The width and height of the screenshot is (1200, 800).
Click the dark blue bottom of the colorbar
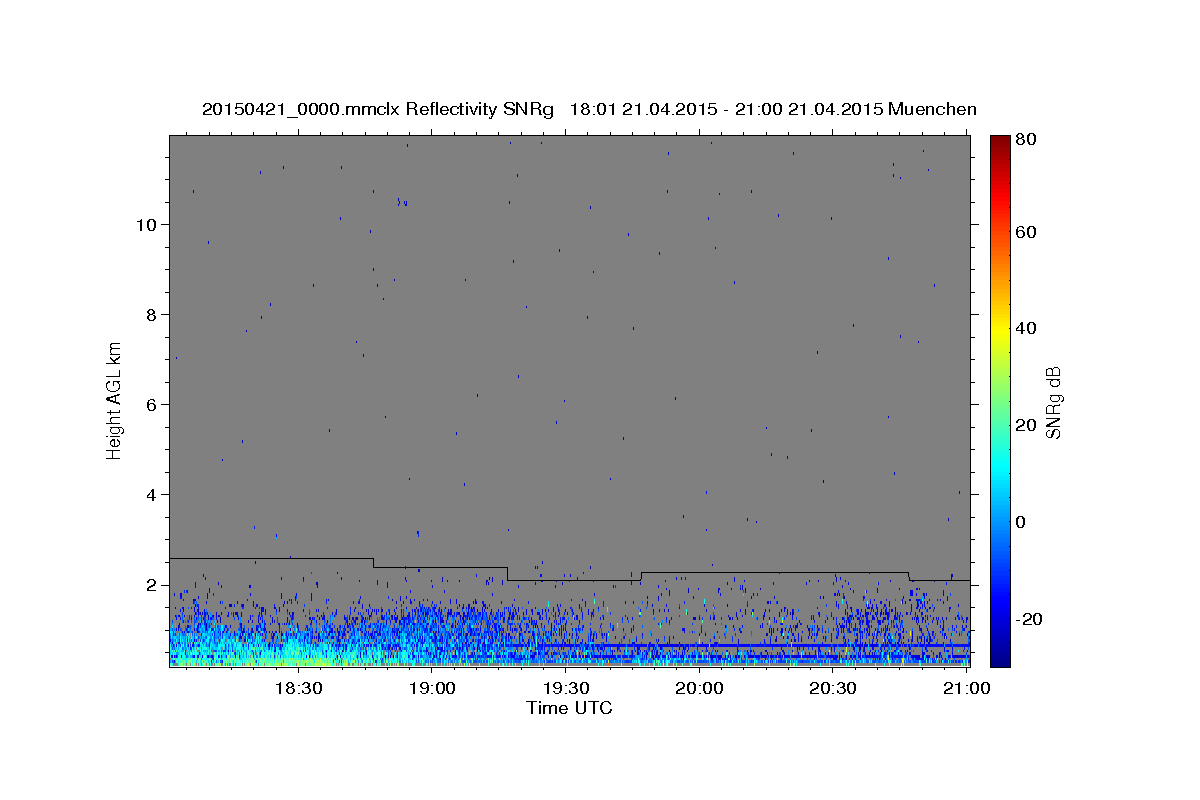pyautogui.click(x=1000, y=657)
